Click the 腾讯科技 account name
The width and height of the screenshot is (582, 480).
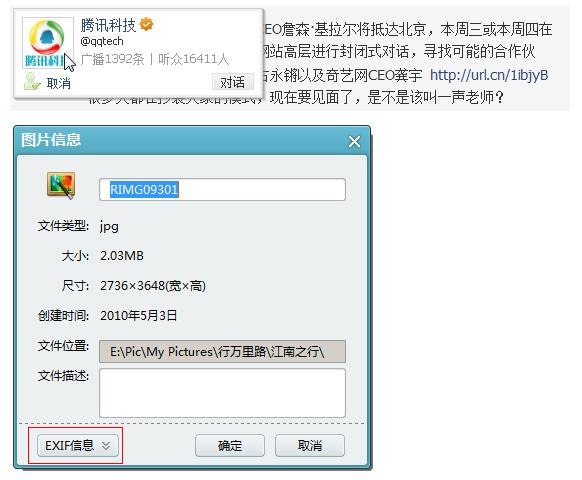108,25
